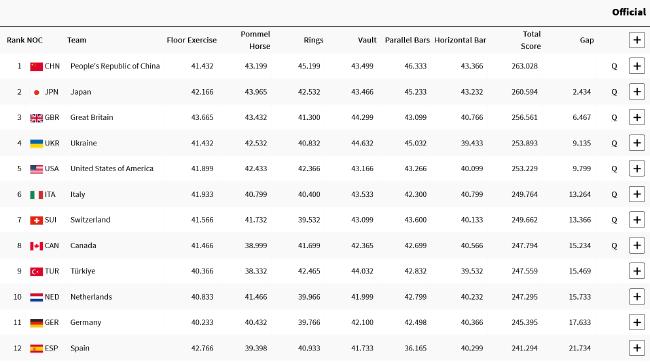
Task: Open Great Britain row plus button
Action: click(x=637, y=117)
